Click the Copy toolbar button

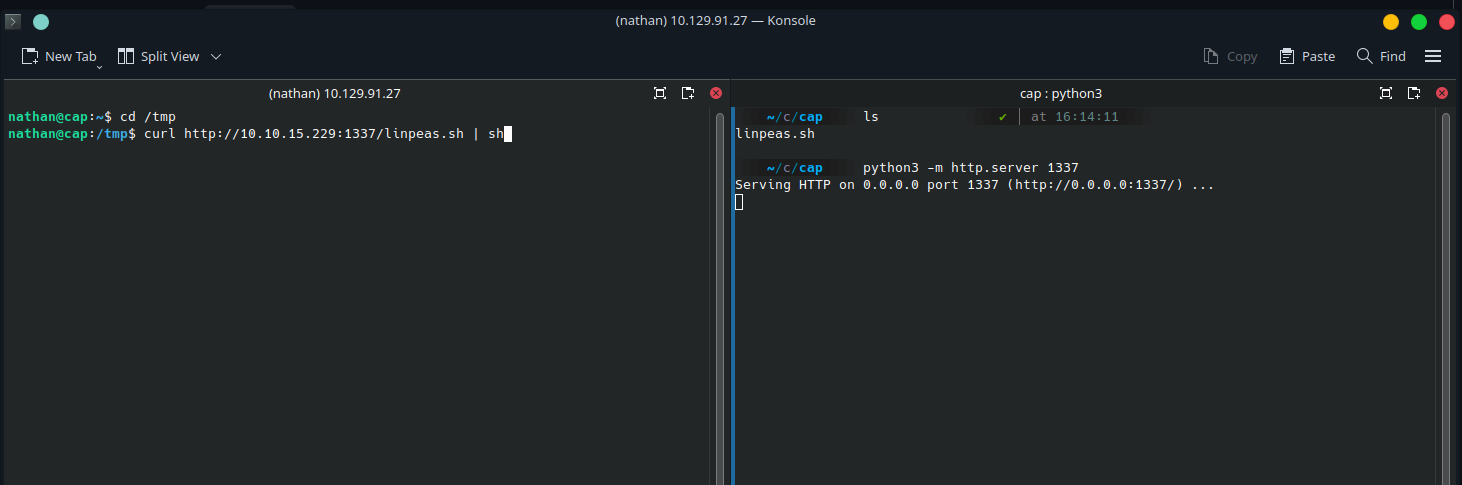(x=1230, y=57)
